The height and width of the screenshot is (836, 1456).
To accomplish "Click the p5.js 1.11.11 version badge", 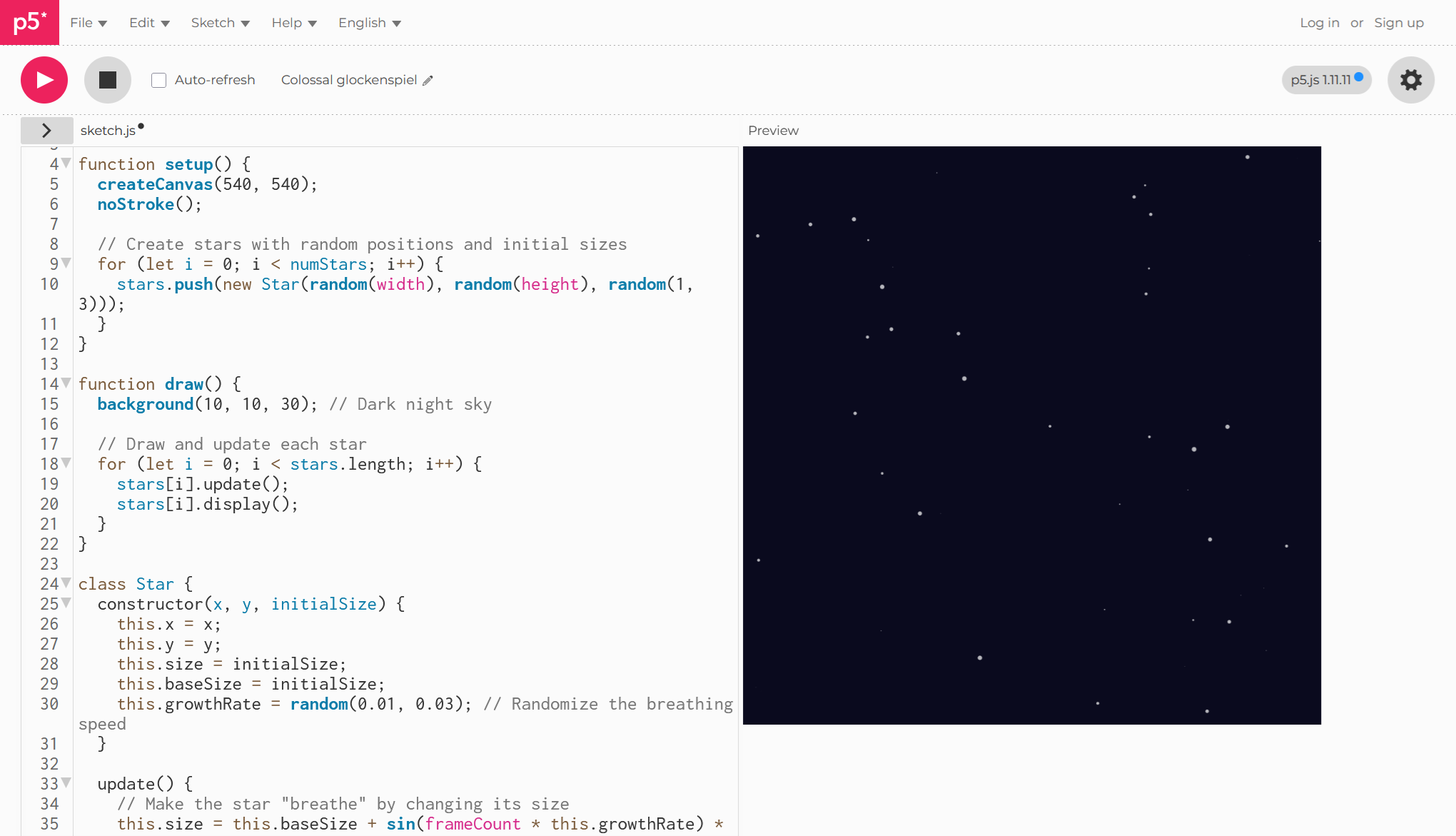I will 1325,80.
